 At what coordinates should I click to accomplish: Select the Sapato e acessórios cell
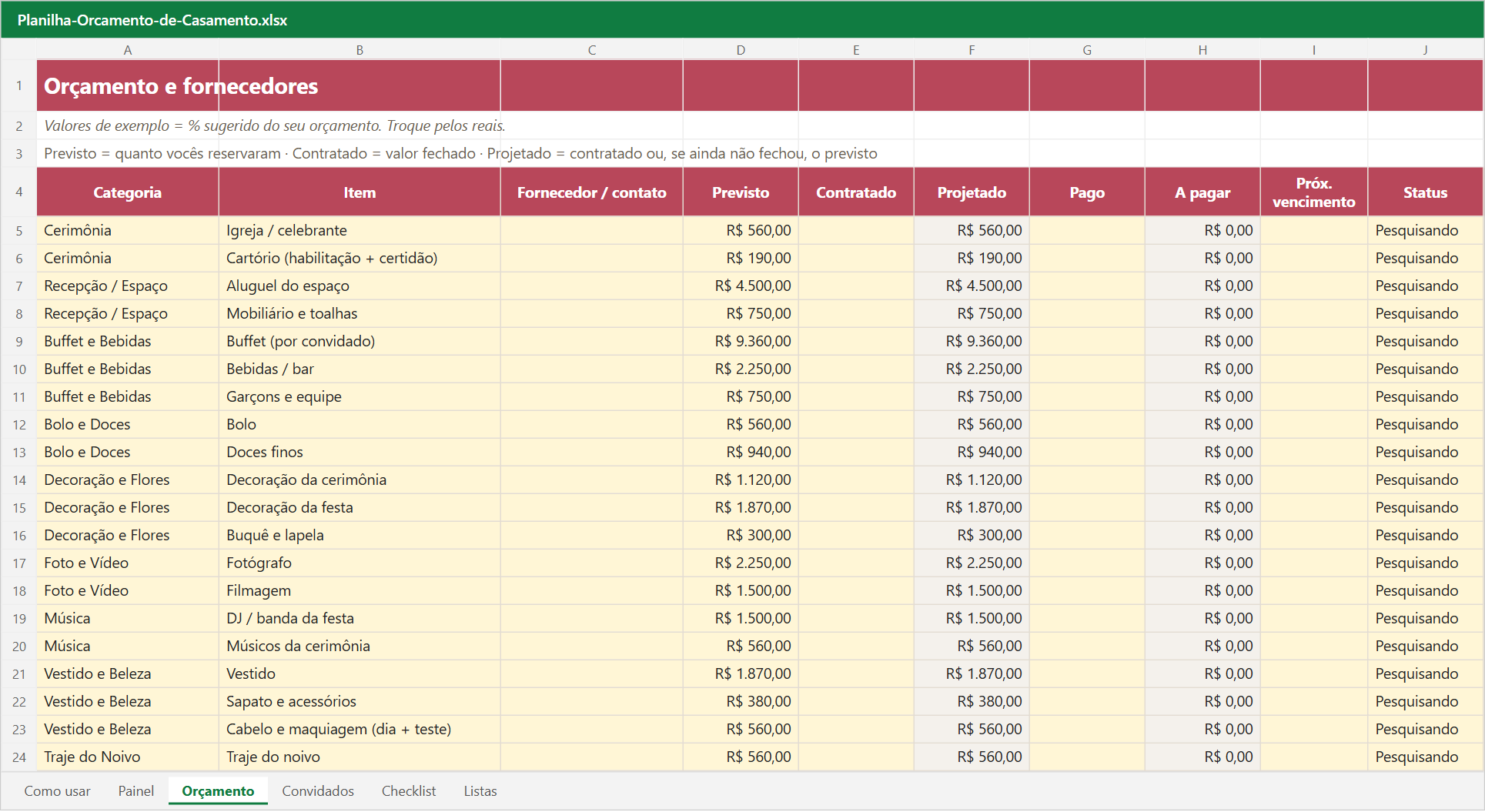click(360, 702)
